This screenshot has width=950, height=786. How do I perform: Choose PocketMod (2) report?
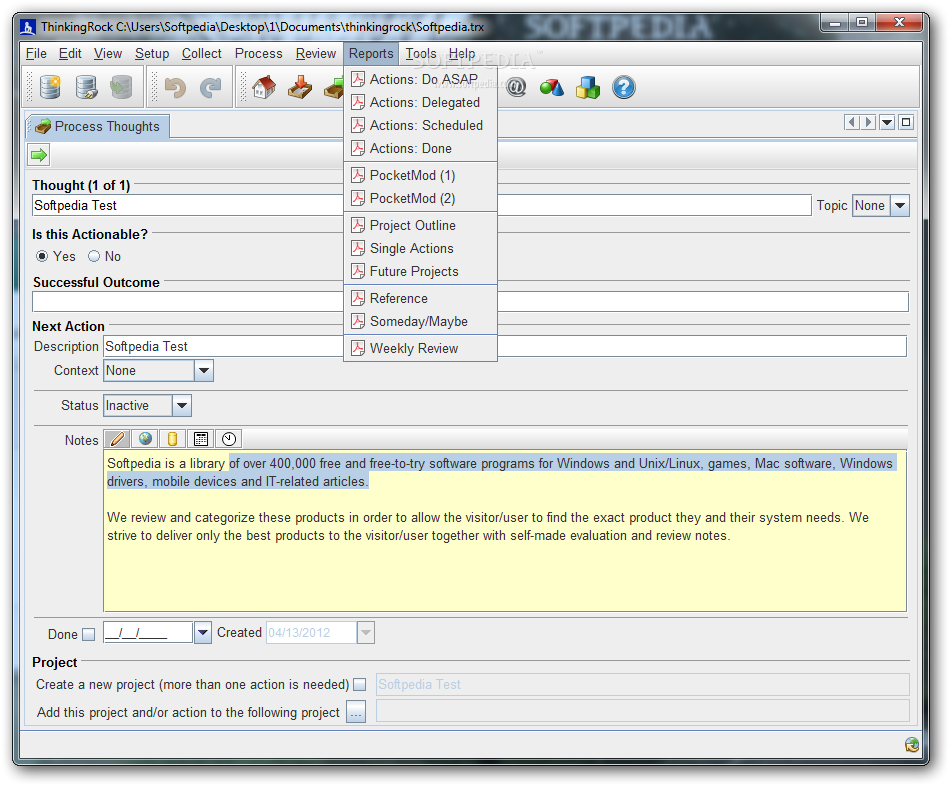pyautogui.click(x=420, y=198)
